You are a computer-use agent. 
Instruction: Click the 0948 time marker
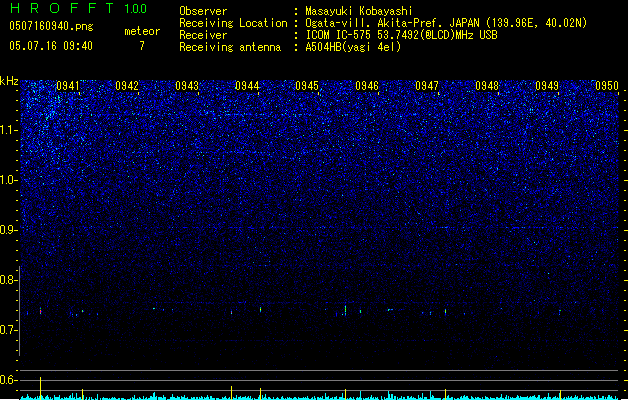pyautogui.click(x=487, y=86)
